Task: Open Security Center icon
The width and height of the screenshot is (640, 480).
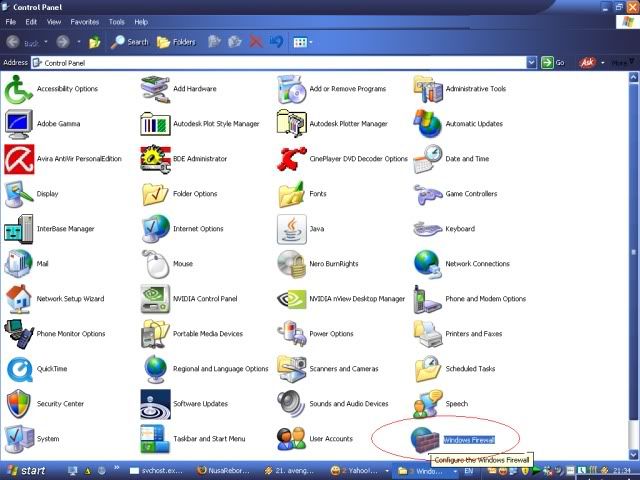Action: point(18,404)
